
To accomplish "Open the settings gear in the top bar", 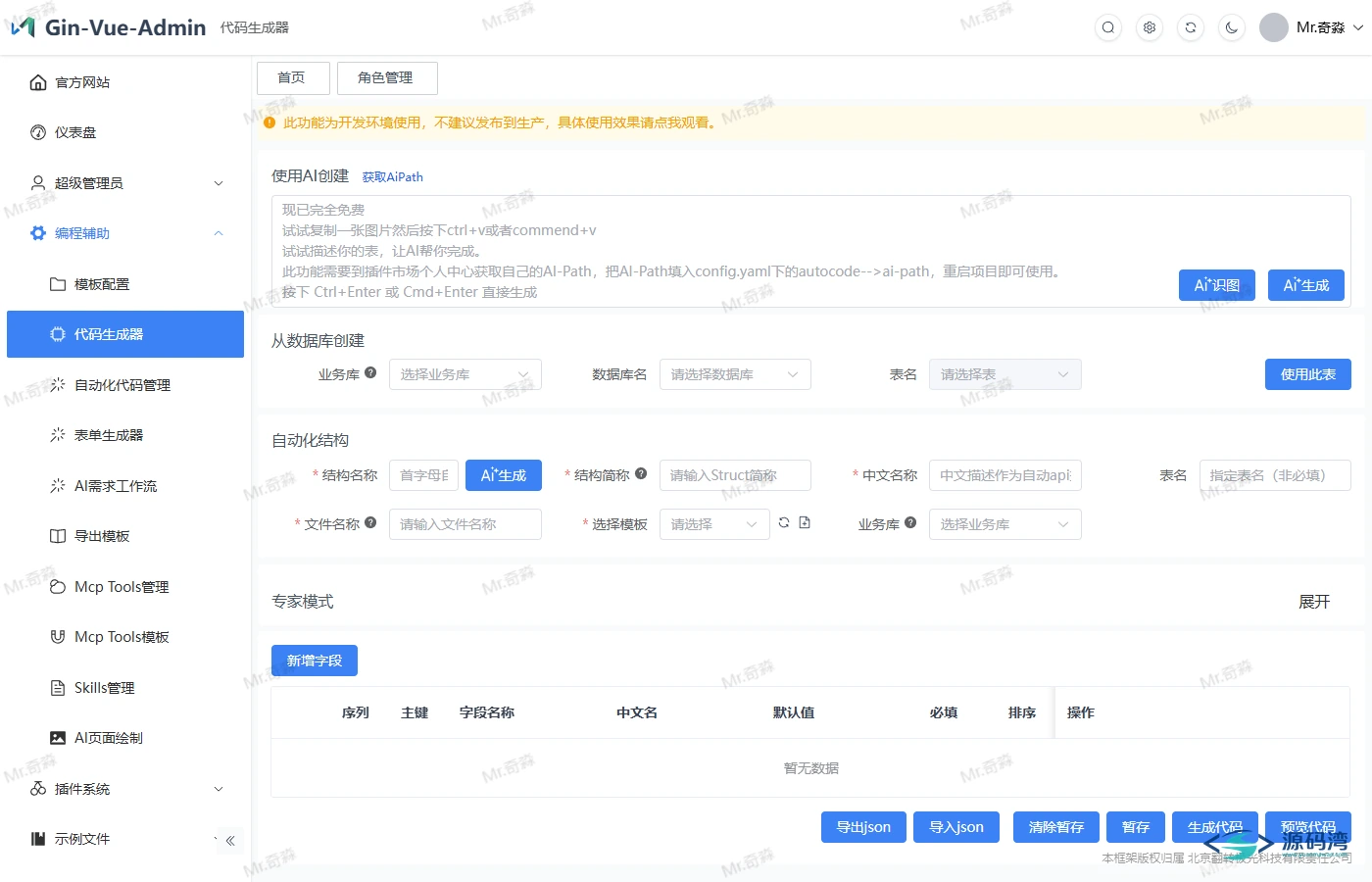I will [x=1150, y=27].
